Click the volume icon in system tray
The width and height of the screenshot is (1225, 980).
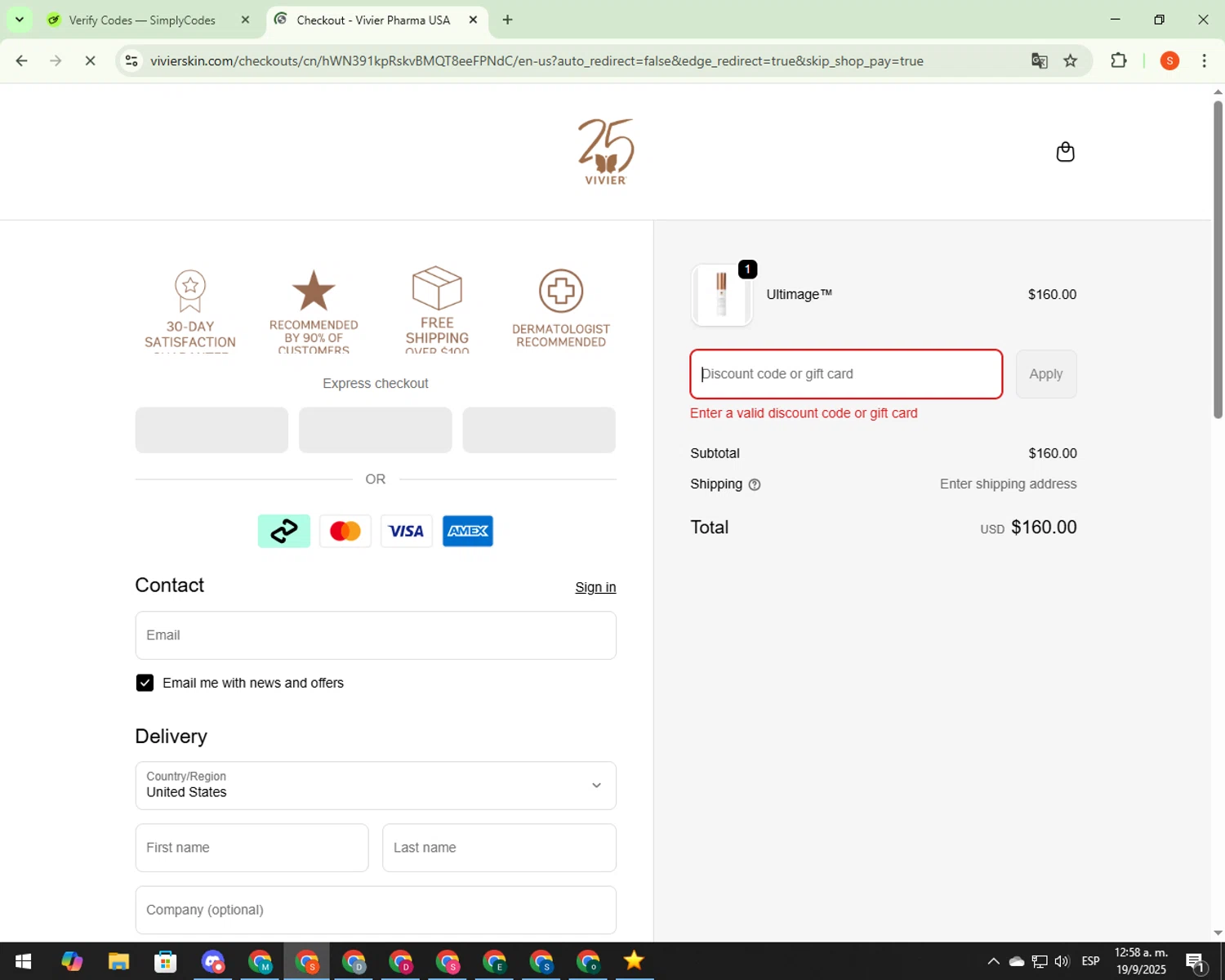coord(1062,961)
